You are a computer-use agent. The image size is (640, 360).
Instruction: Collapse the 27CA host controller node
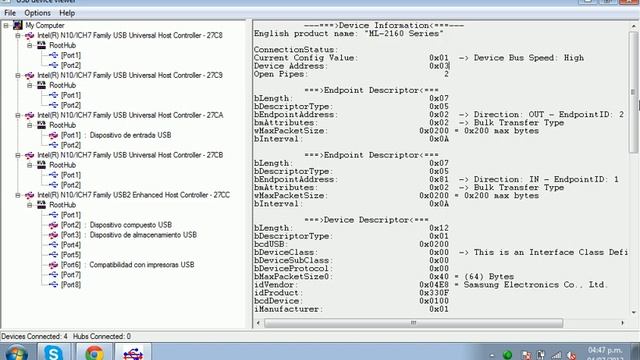tap(18, 116)
